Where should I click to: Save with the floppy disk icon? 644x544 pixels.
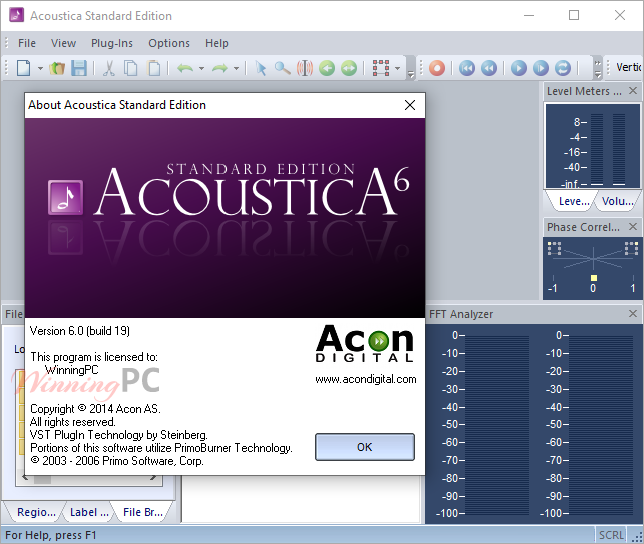point(79,68)
